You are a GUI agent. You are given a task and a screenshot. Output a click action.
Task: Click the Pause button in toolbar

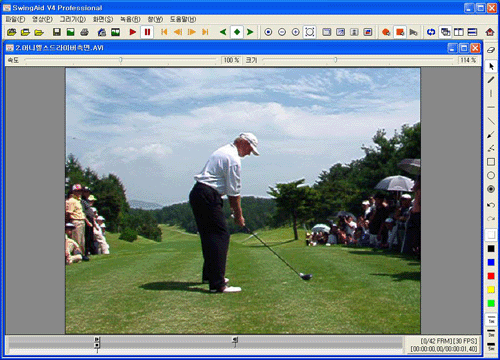click(147, 32)
